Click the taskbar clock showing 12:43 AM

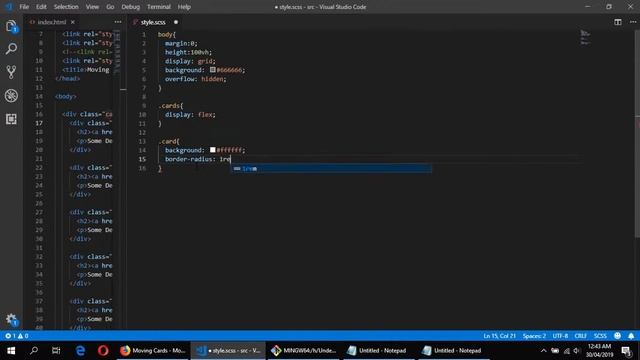[600, 350]
